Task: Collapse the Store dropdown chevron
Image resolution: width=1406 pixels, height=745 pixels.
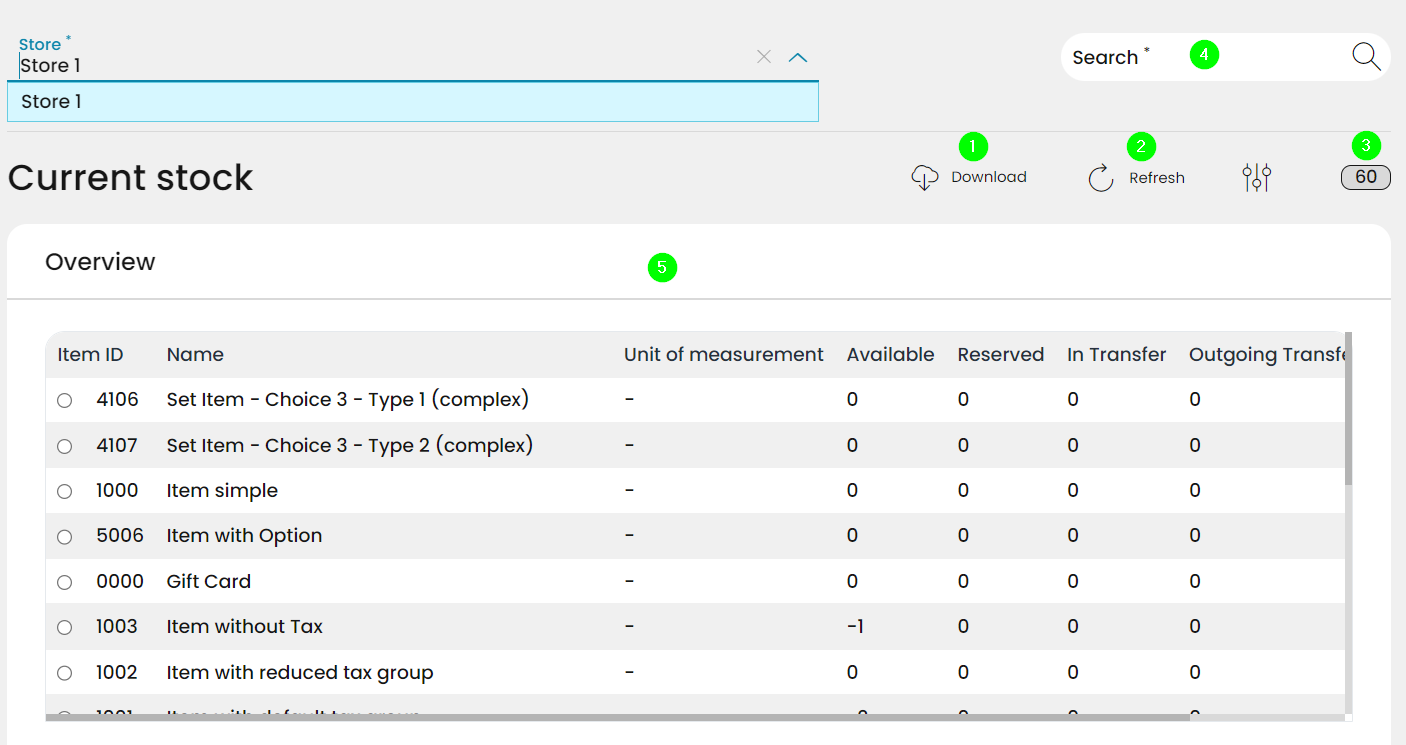Action: 797,57
